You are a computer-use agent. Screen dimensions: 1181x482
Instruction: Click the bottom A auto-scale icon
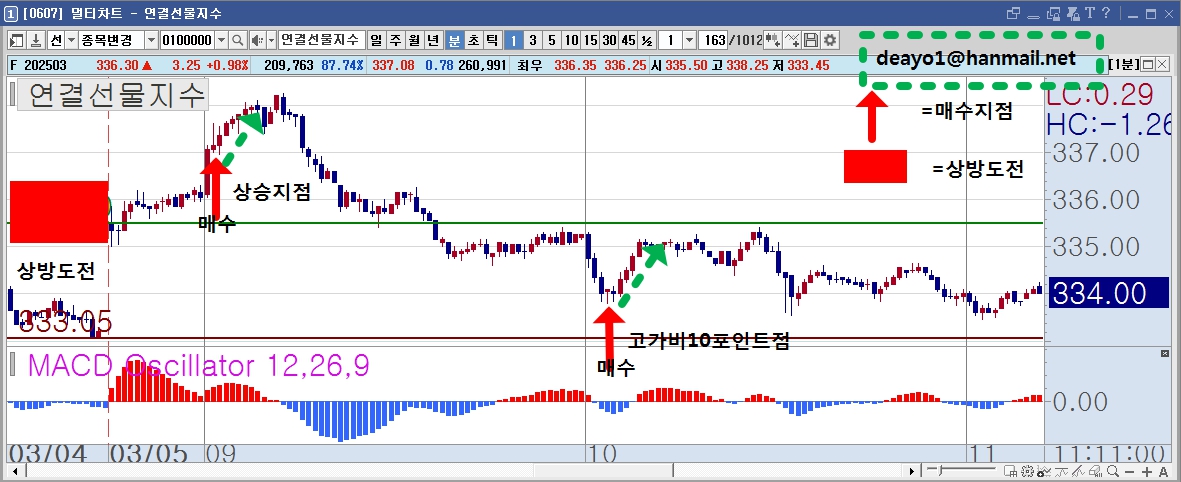(x=1164, y=472)
